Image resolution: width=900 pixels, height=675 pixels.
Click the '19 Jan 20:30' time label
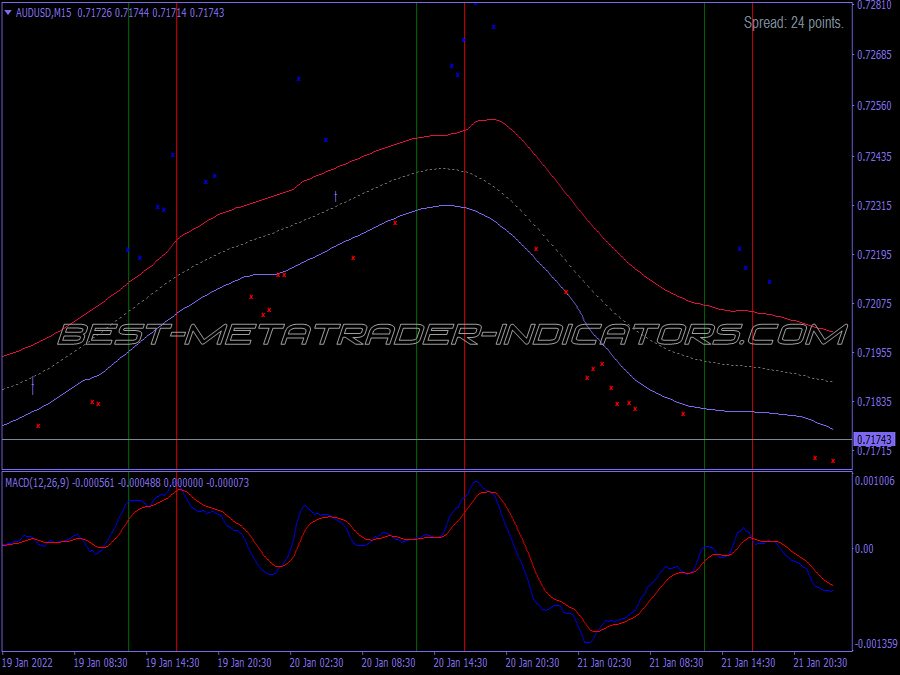click(245, 663)
